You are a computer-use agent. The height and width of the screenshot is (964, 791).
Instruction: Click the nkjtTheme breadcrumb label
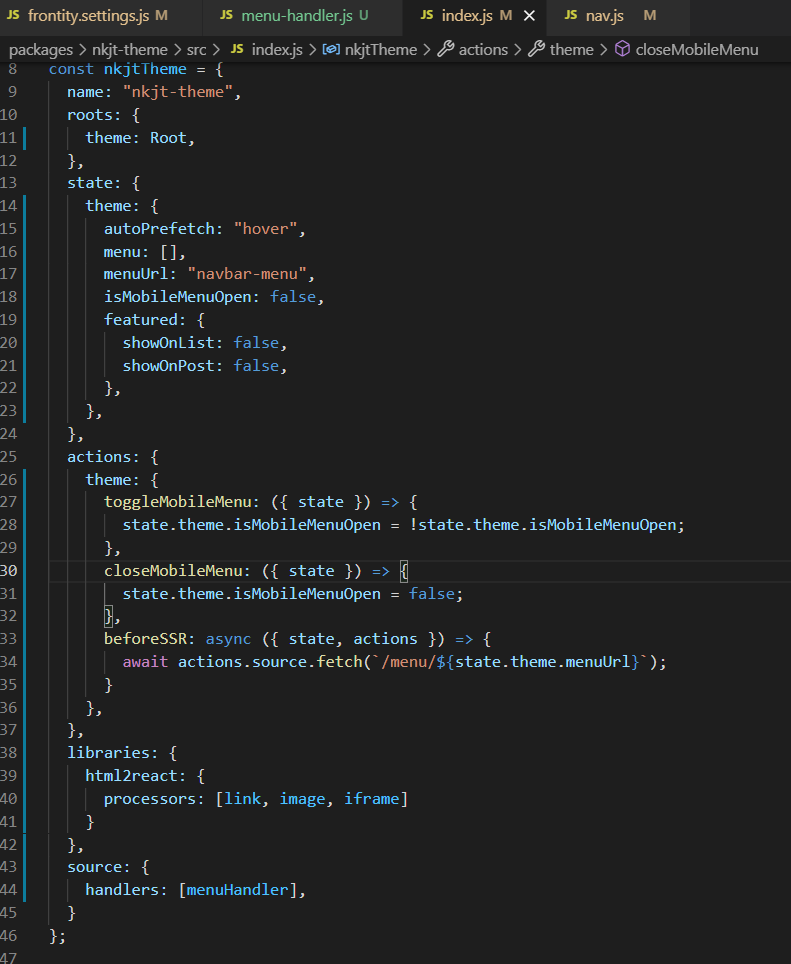click(382, 49)
